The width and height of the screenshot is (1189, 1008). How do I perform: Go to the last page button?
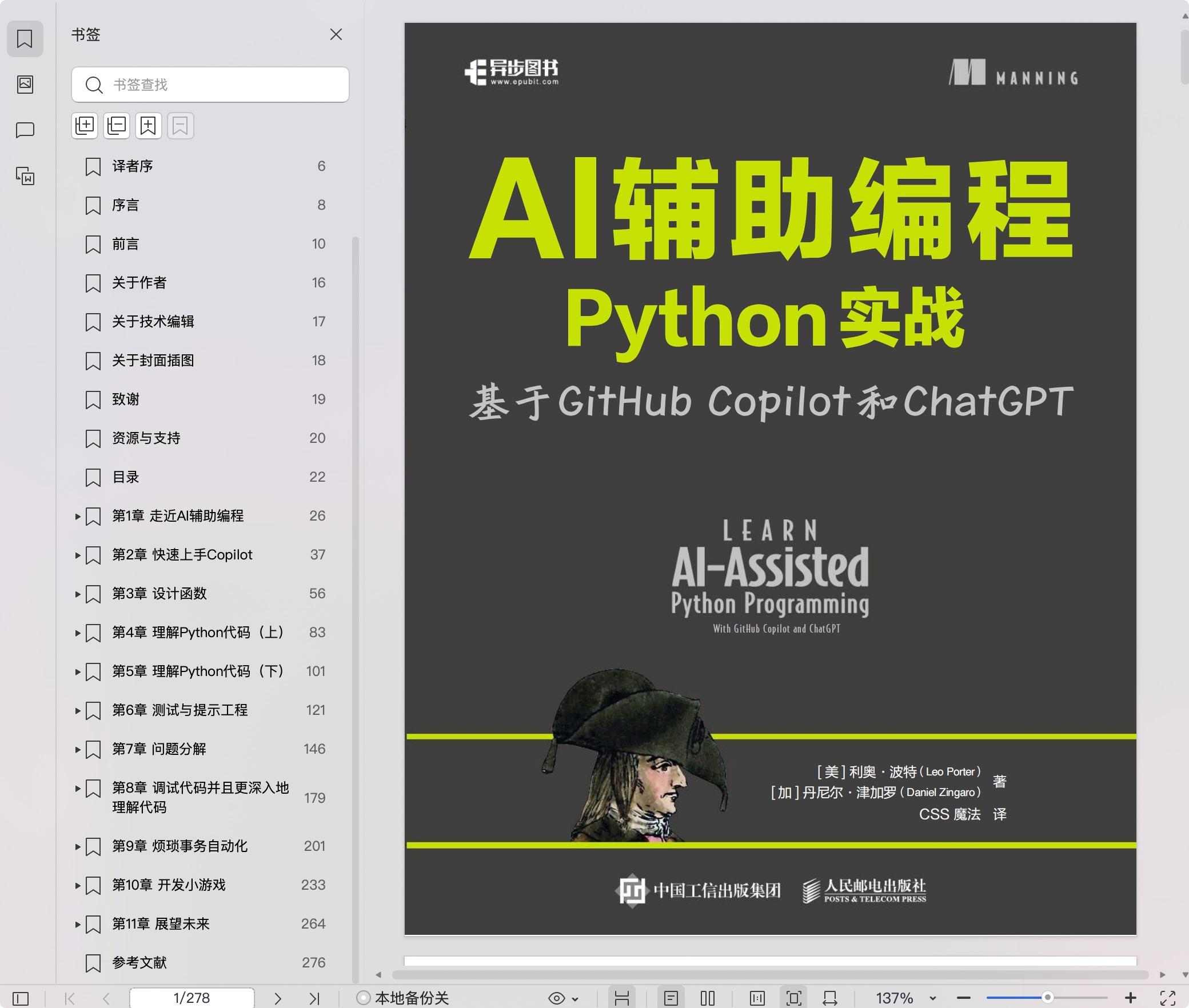click(314, 998)
